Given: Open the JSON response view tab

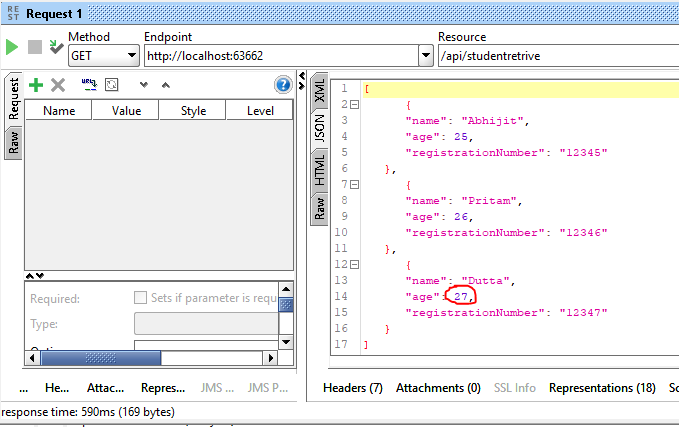Looking at the screenshot, I should click(320, 128).
